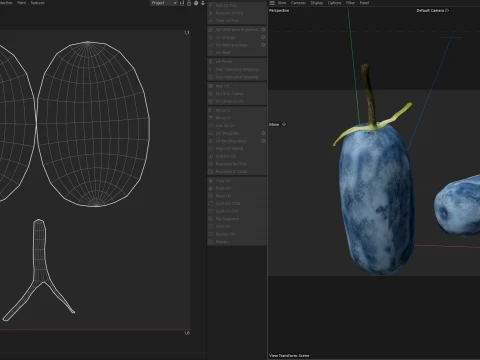Open the Project dropdown in texture view
480x360 pixels.
tap(163, 3)
